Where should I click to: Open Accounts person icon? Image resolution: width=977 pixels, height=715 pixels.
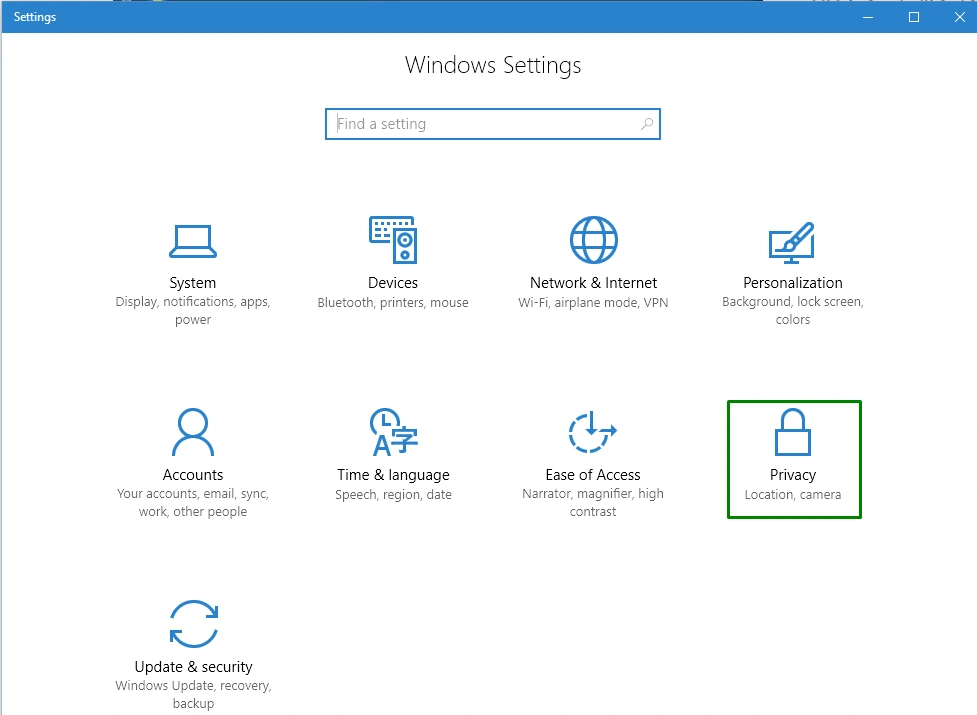click(x=193, y=432)
